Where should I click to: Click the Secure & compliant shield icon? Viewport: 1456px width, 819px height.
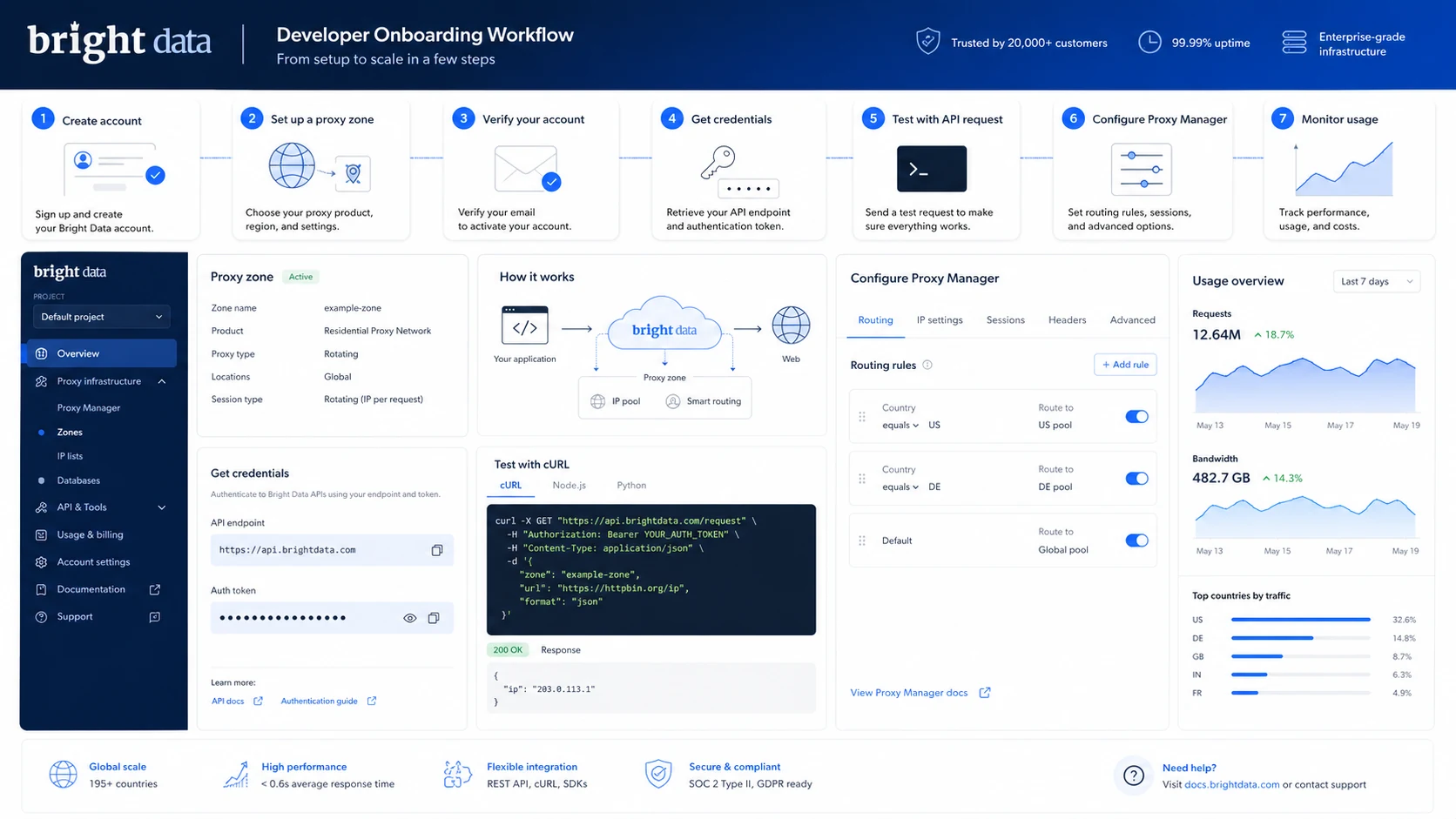pos(658,774)
